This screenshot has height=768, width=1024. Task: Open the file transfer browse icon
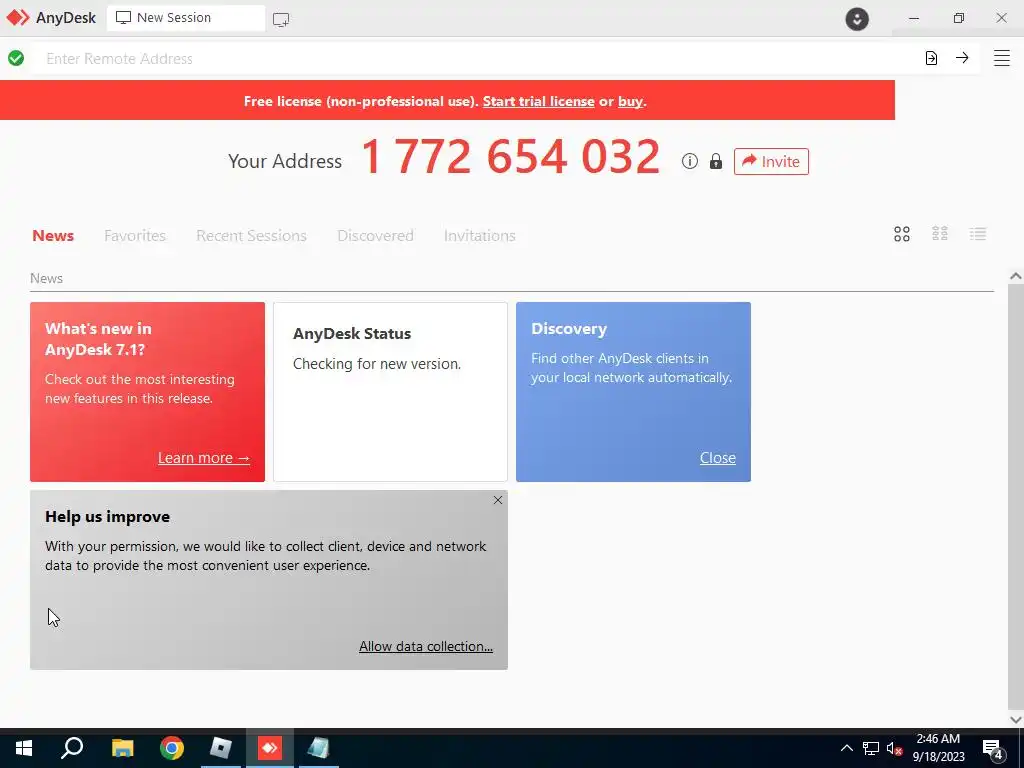[931, 58]
